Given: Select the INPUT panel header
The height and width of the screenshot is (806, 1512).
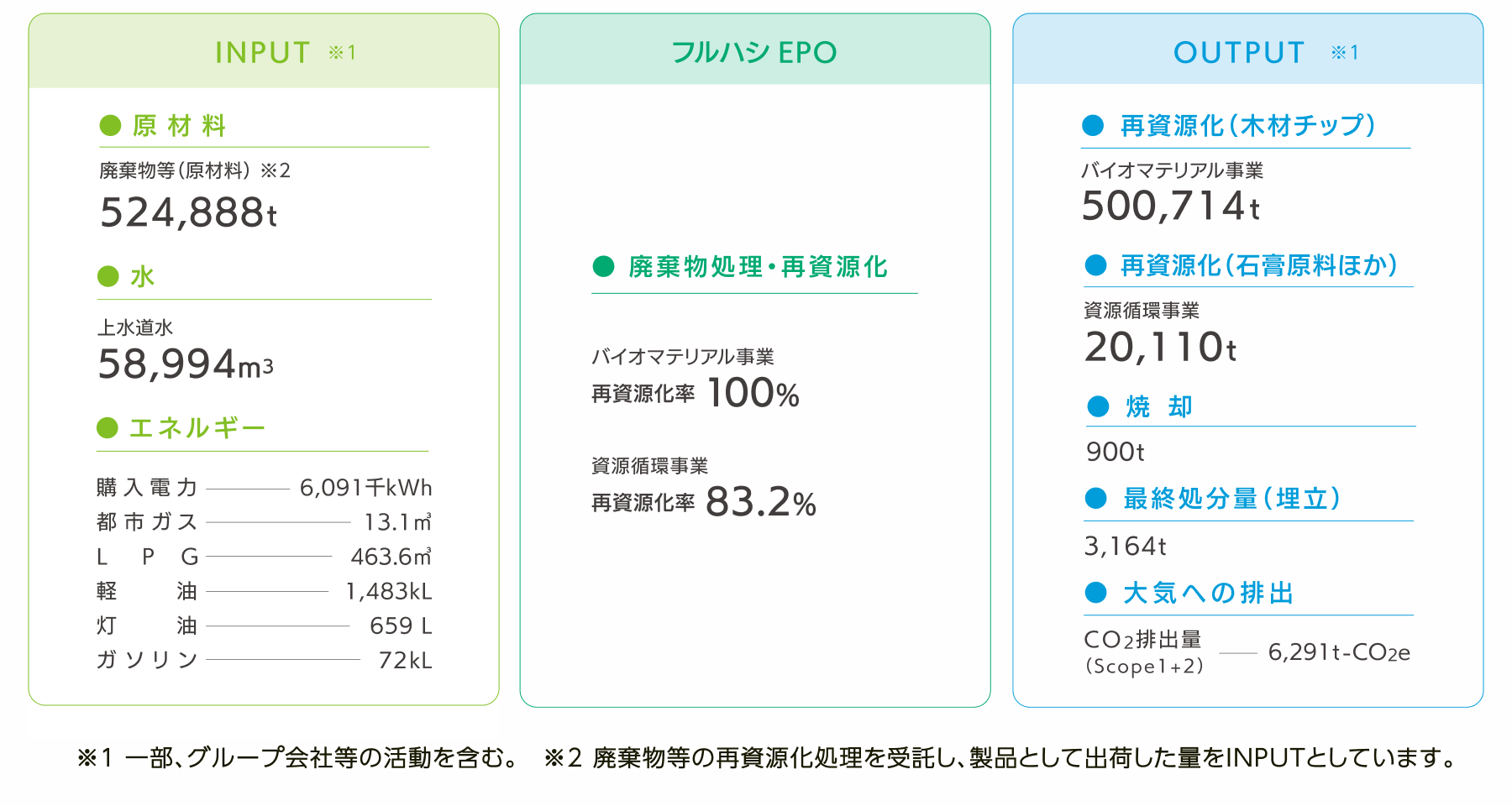Looking at the screenshot, I should tap(264, 52).
